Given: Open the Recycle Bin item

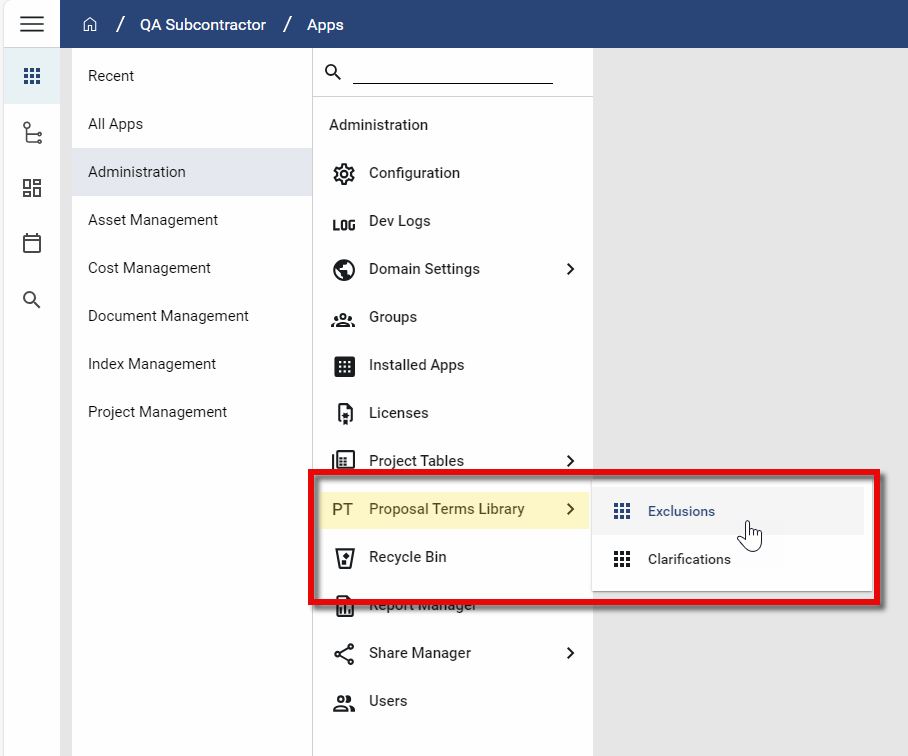Looking at the screenshot, I should tap(407, 557).
